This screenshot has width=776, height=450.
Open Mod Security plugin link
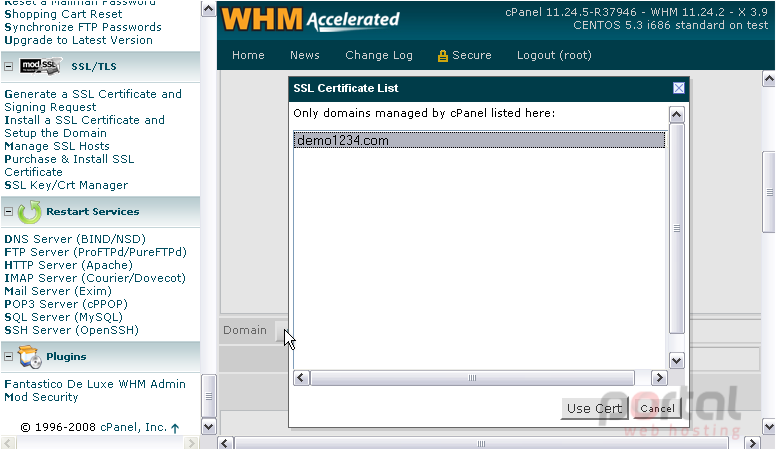(42, 397)
